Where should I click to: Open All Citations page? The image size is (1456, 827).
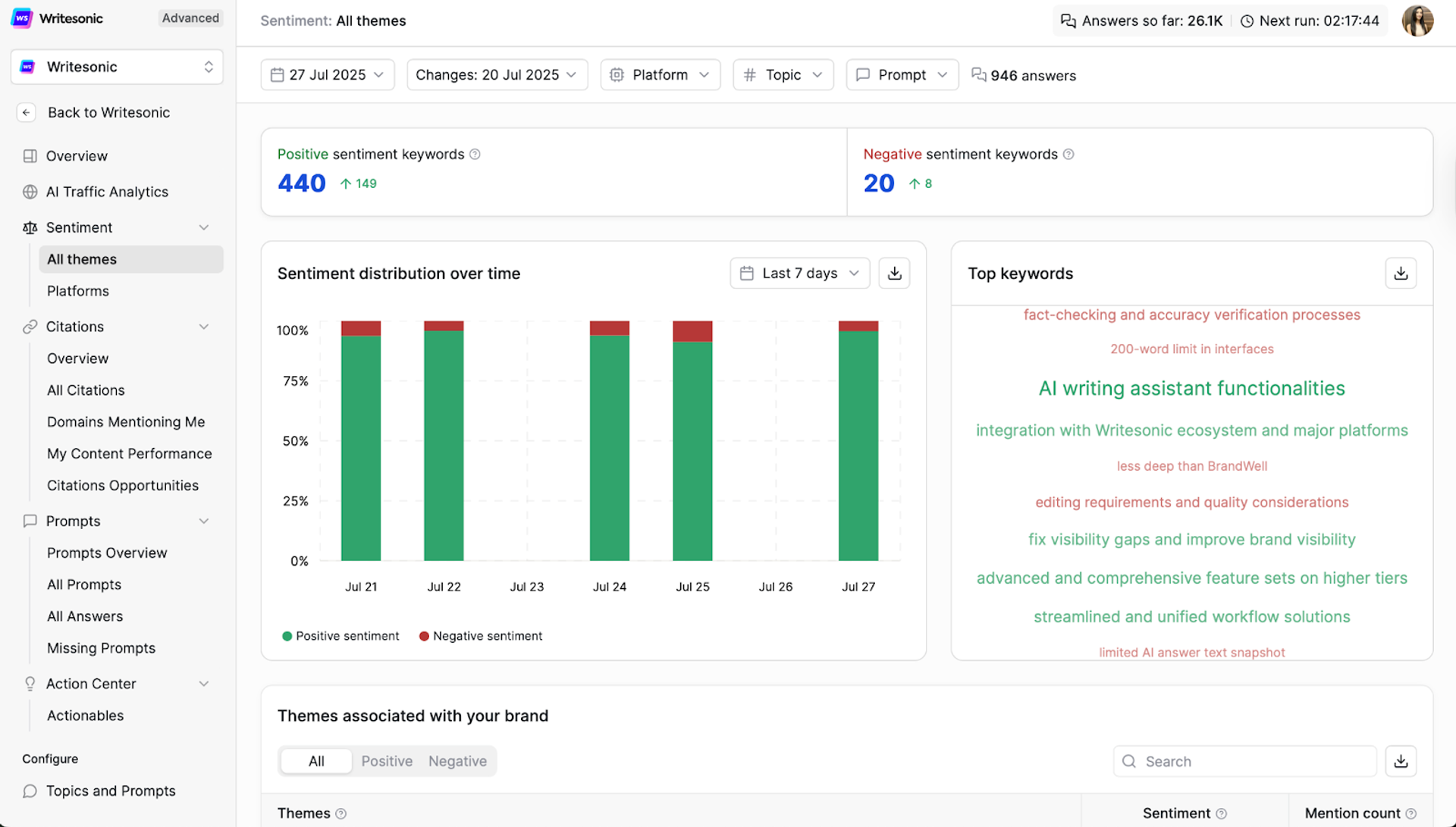(86, 390)
